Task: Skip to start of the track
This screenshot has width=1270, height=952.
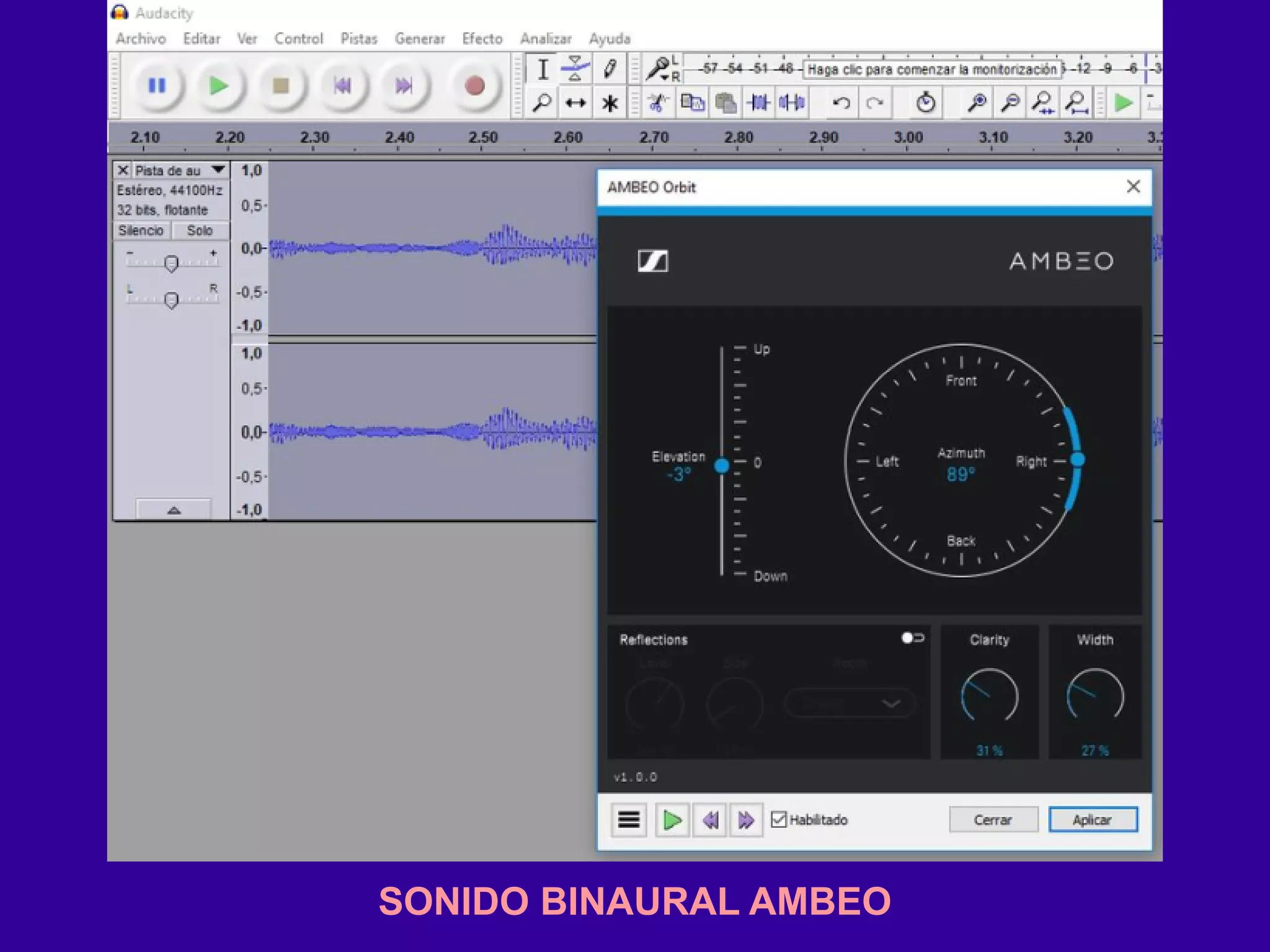Action: 342,86
